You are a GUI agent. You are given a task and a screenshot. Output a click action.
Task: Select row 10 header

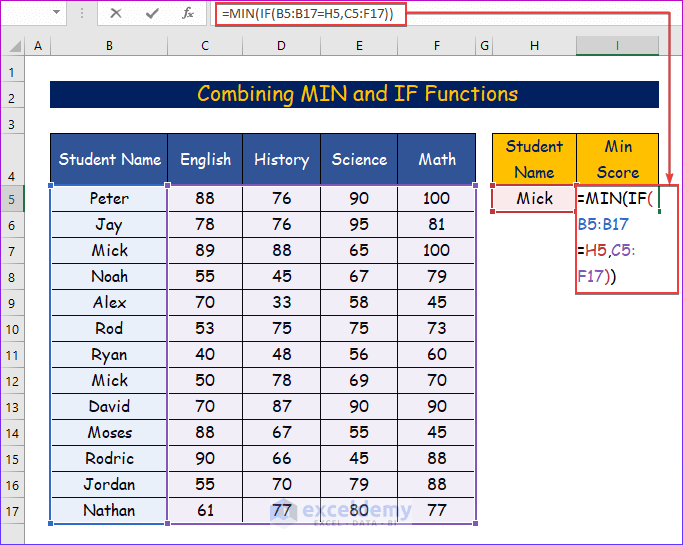12,329
